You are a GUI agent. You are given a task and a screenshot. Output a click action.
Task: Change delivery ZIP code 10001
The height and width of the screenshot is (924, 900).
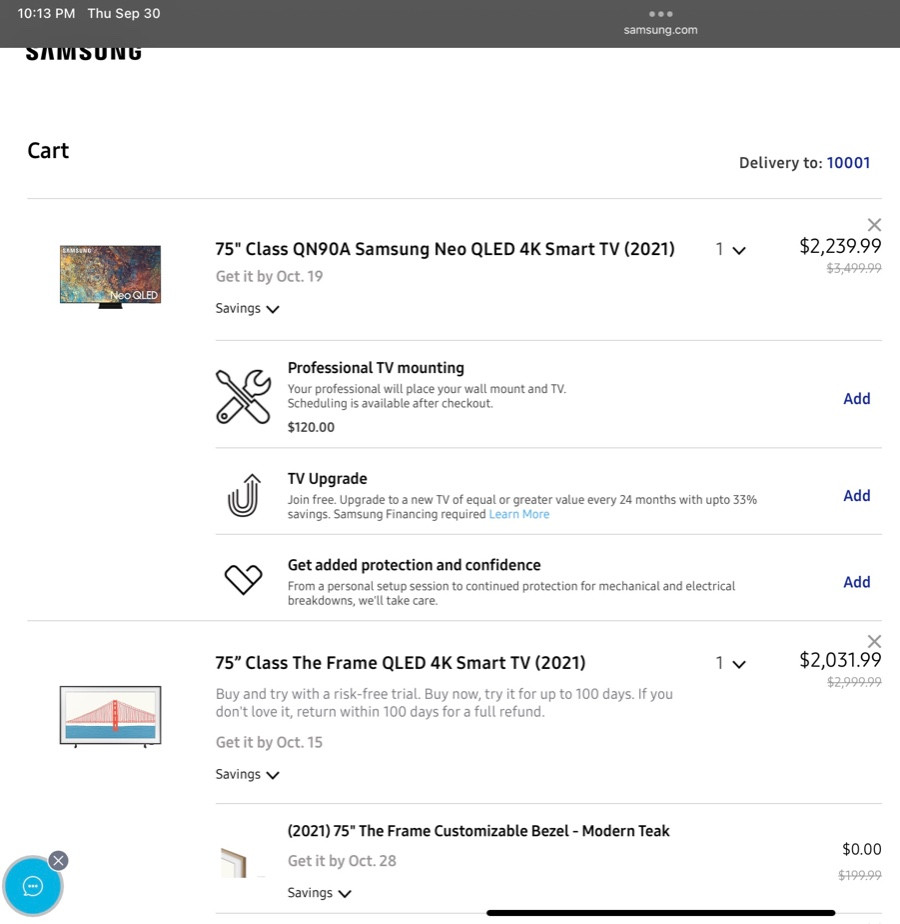click(848, 163)
